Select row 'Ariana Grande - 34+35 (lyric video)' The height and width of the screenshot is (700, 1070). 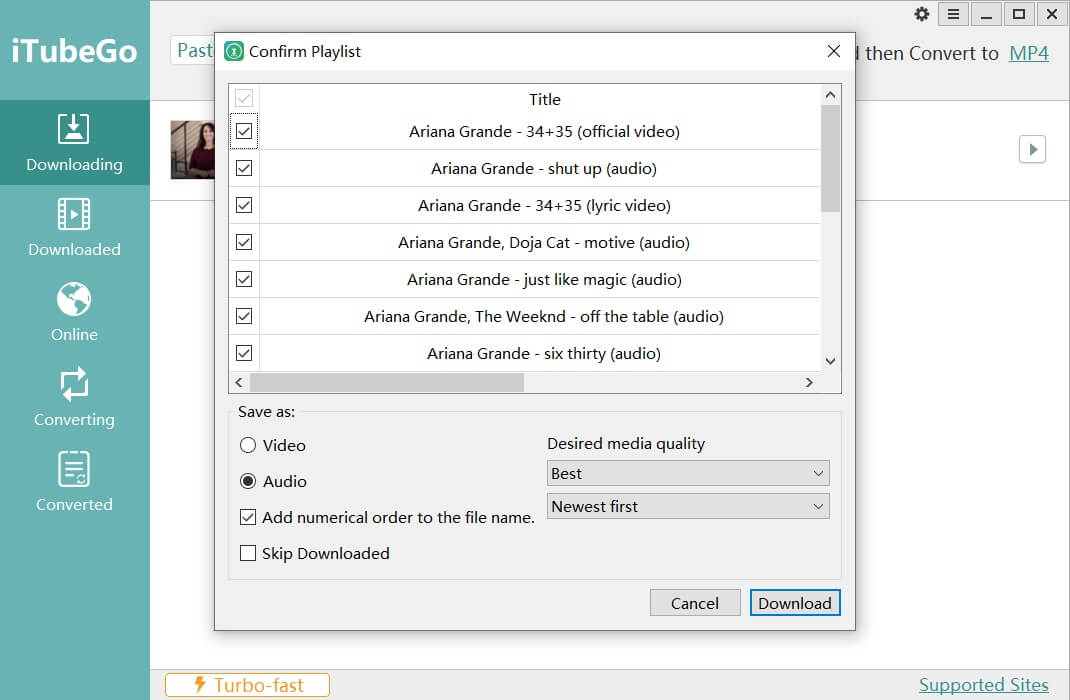540,205
